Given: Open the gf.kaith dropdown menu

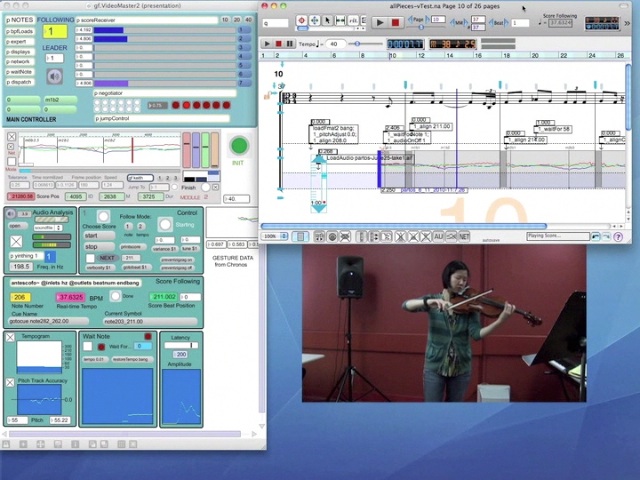Looking at the screenshot, I should tap(140, 178).
